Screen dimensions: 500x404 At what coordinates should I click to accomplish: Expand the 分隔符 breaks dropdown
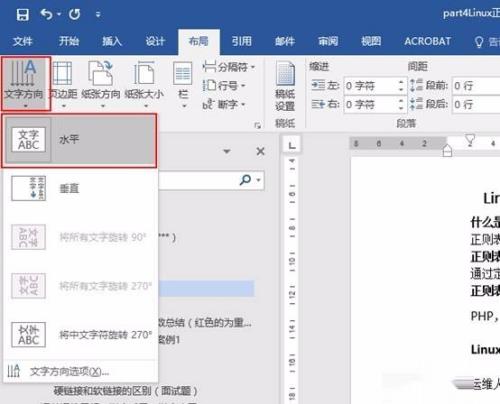(229, 67)
